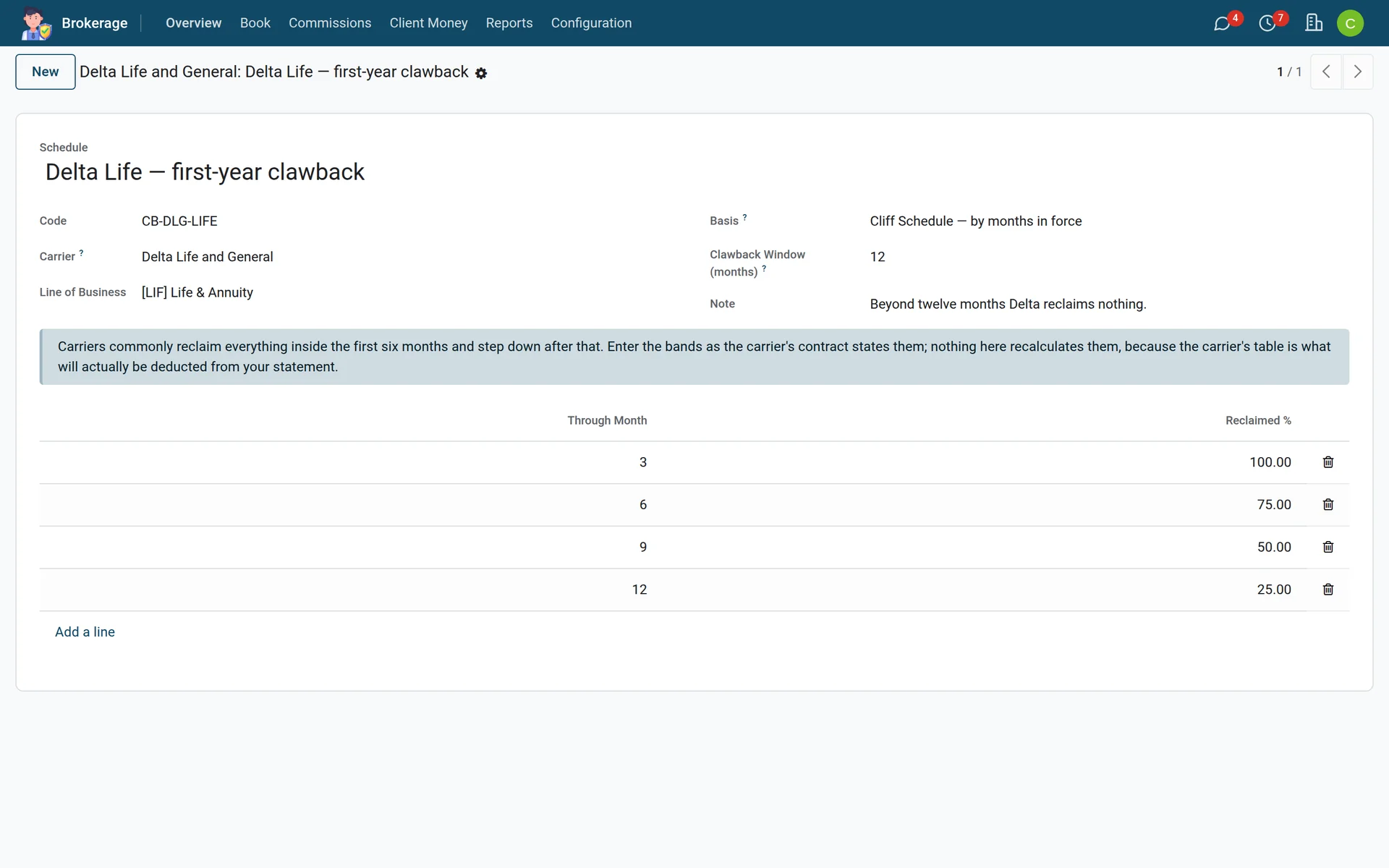Edit the Note field text
The image size is (1389, 868).
coord(1109,305)
